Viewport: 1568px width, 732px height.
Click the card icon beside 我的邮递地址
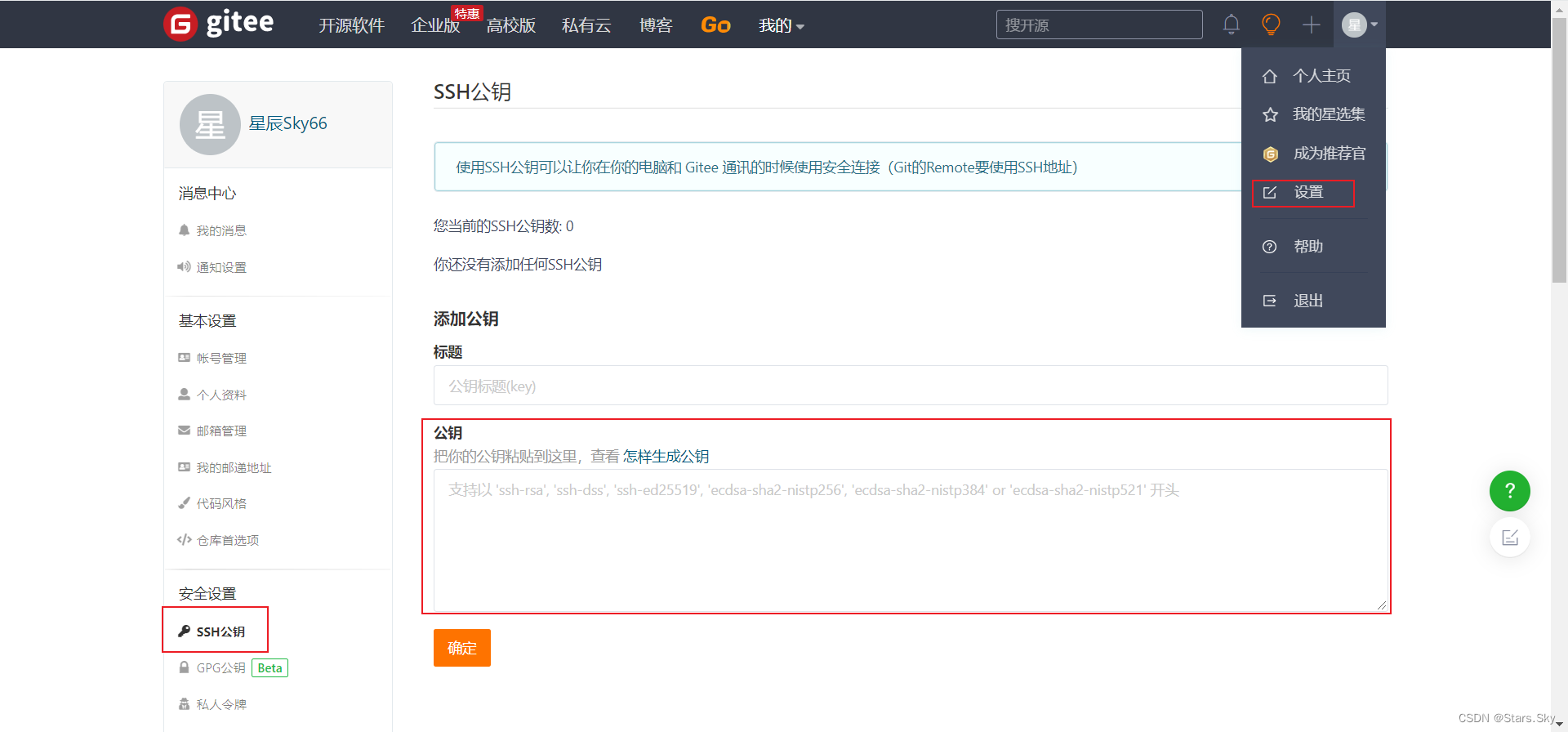coord(184,467)
